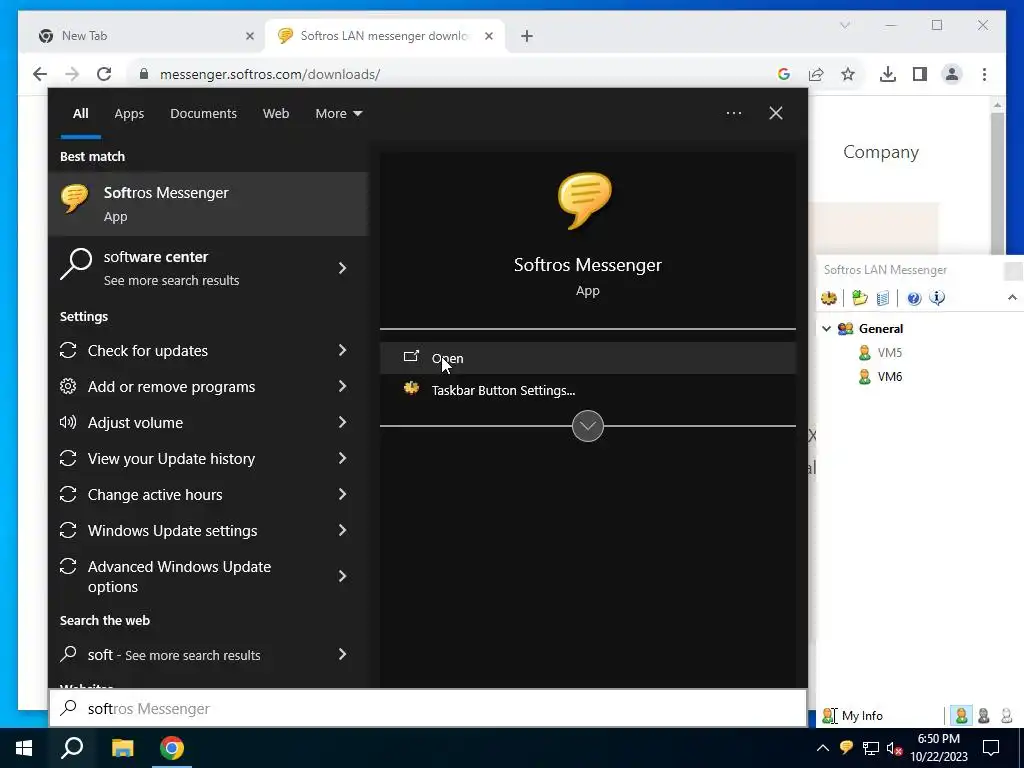Click Open action for Softros Messenger
Image resolution: width=1024 pixels, height=768 pixels.
[588, 358]
